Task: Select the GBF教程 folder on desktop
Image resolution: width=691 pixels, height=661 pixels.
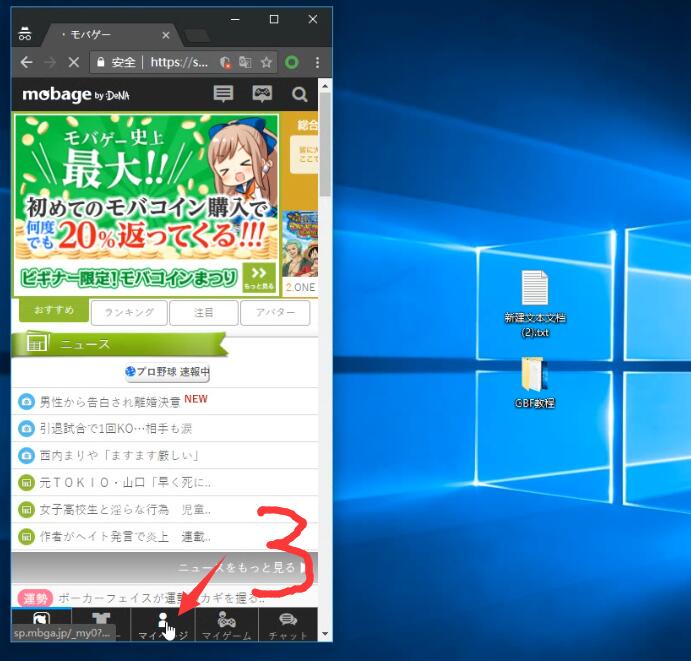Action: [x=535, y=382]
